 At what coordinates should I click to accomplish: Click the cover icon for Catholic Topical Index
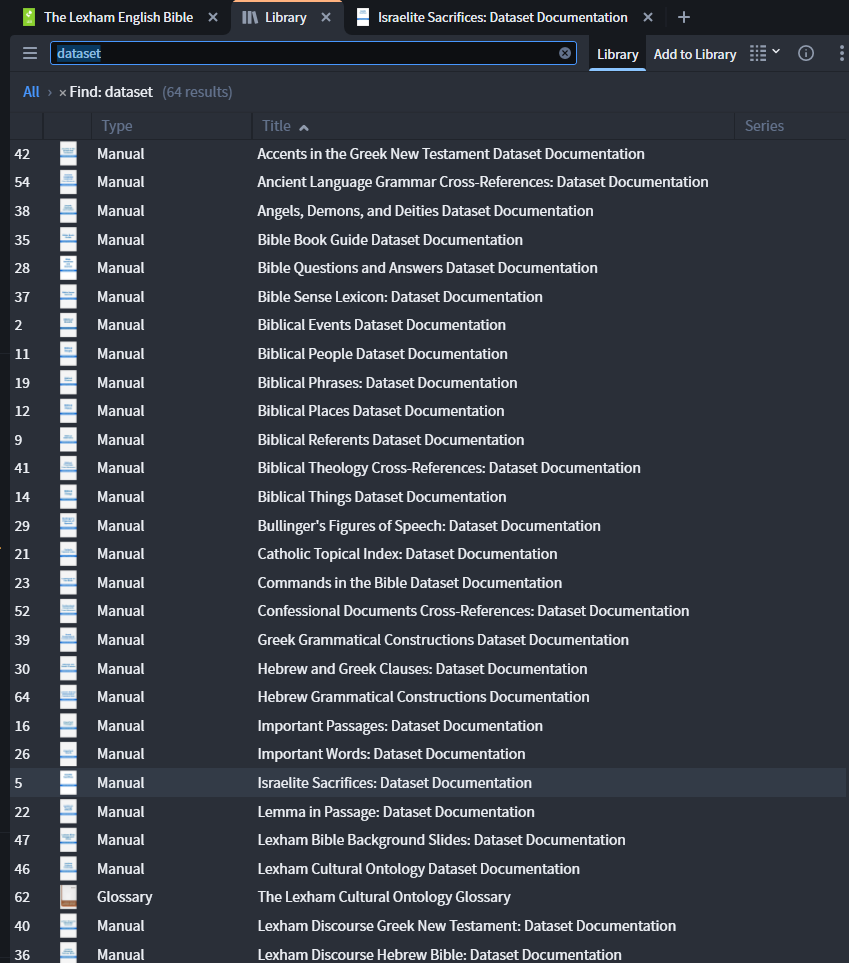pos(68,554)
